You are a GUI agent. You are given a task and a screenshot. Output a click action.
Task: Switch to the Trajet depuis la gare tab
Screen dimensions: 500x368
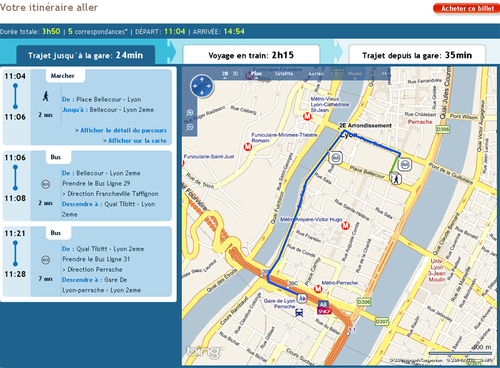(x=417, y=55)
